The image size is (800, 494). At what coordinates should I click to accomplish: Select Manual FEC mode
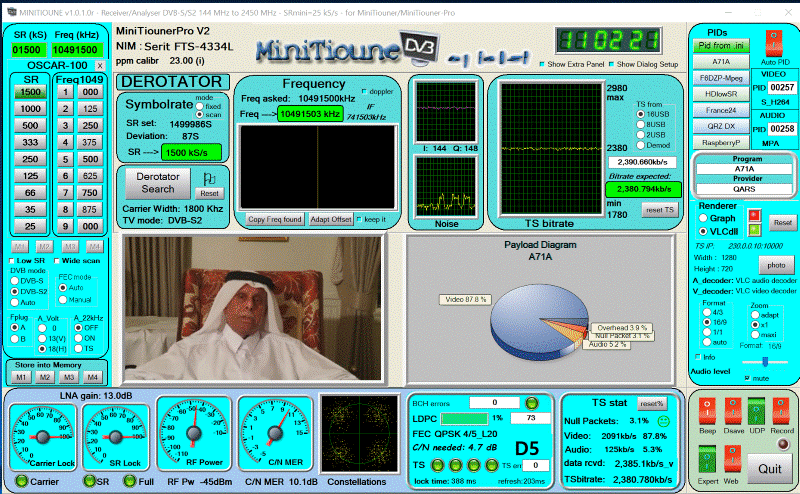[63, 300]
